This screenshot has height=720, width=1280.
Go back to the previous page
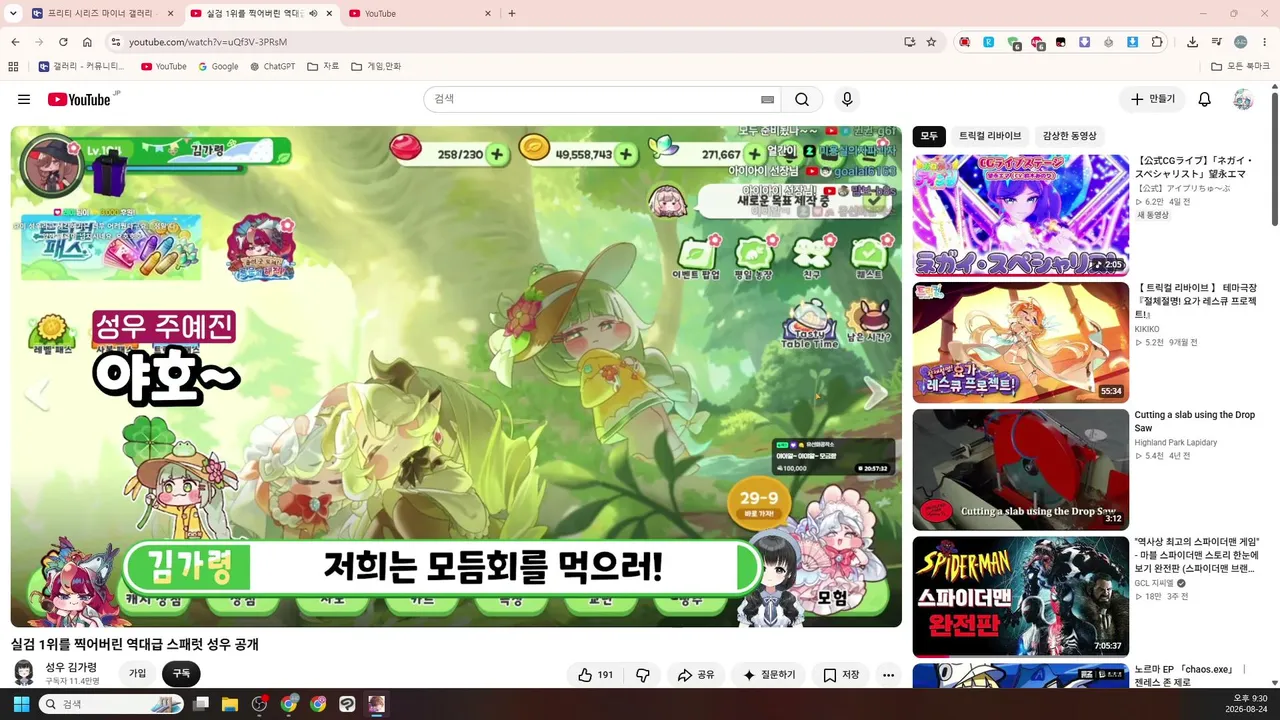15,42
